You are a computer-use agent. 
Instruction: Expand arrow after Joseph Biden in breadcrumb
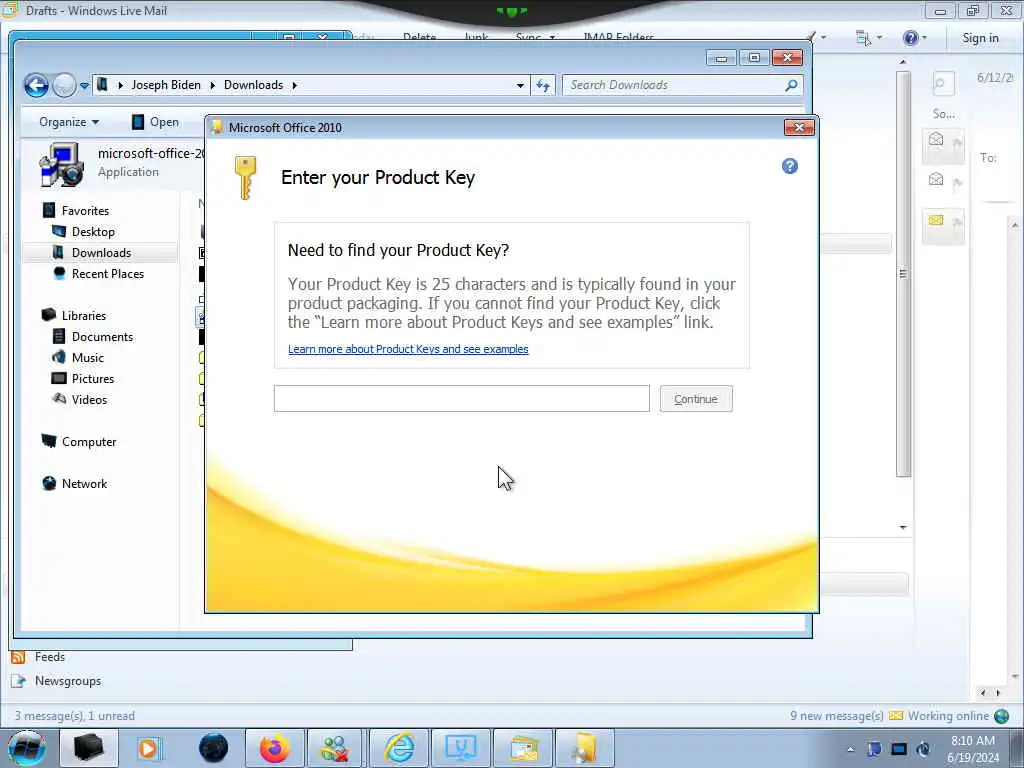pyautogui.click(x=212, y=85)
